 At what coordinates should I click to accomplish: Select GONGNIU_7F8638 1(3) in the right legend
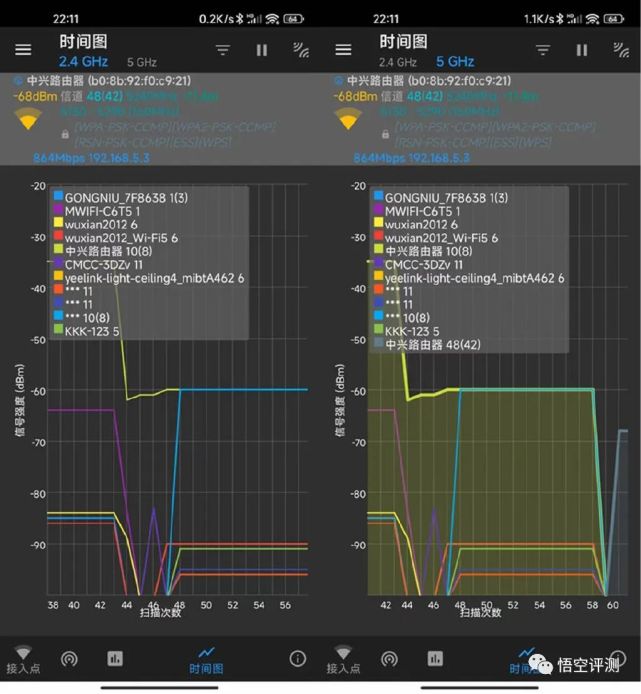click(x=446, y=198)
